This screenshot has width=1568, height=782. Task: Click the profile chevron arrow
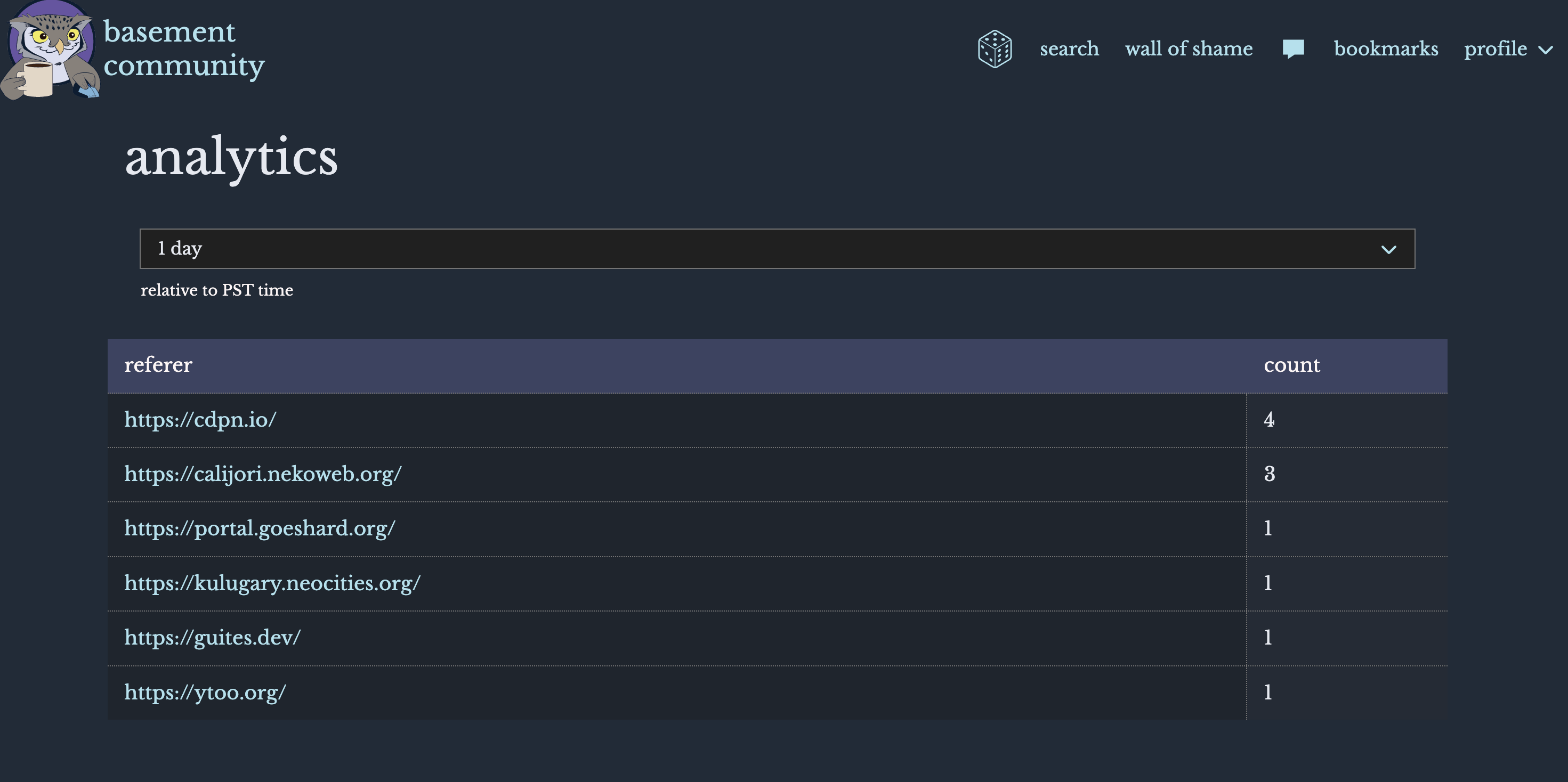pos(1546,50)
